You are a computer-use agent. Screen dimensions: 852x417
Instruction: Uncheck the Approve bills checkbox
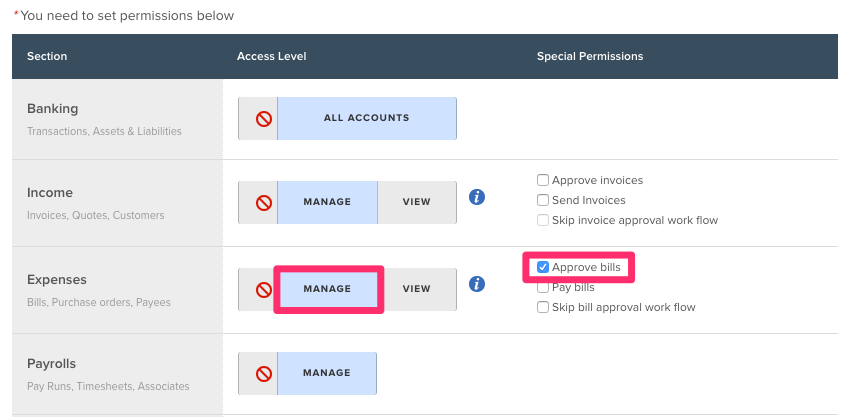542,267
